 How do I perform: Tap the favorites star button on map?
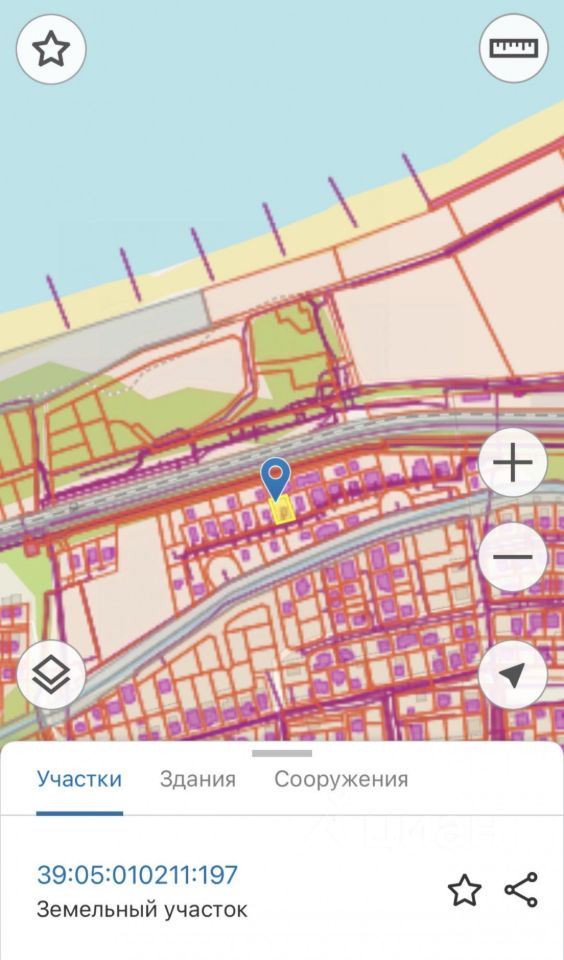(51, 49)
